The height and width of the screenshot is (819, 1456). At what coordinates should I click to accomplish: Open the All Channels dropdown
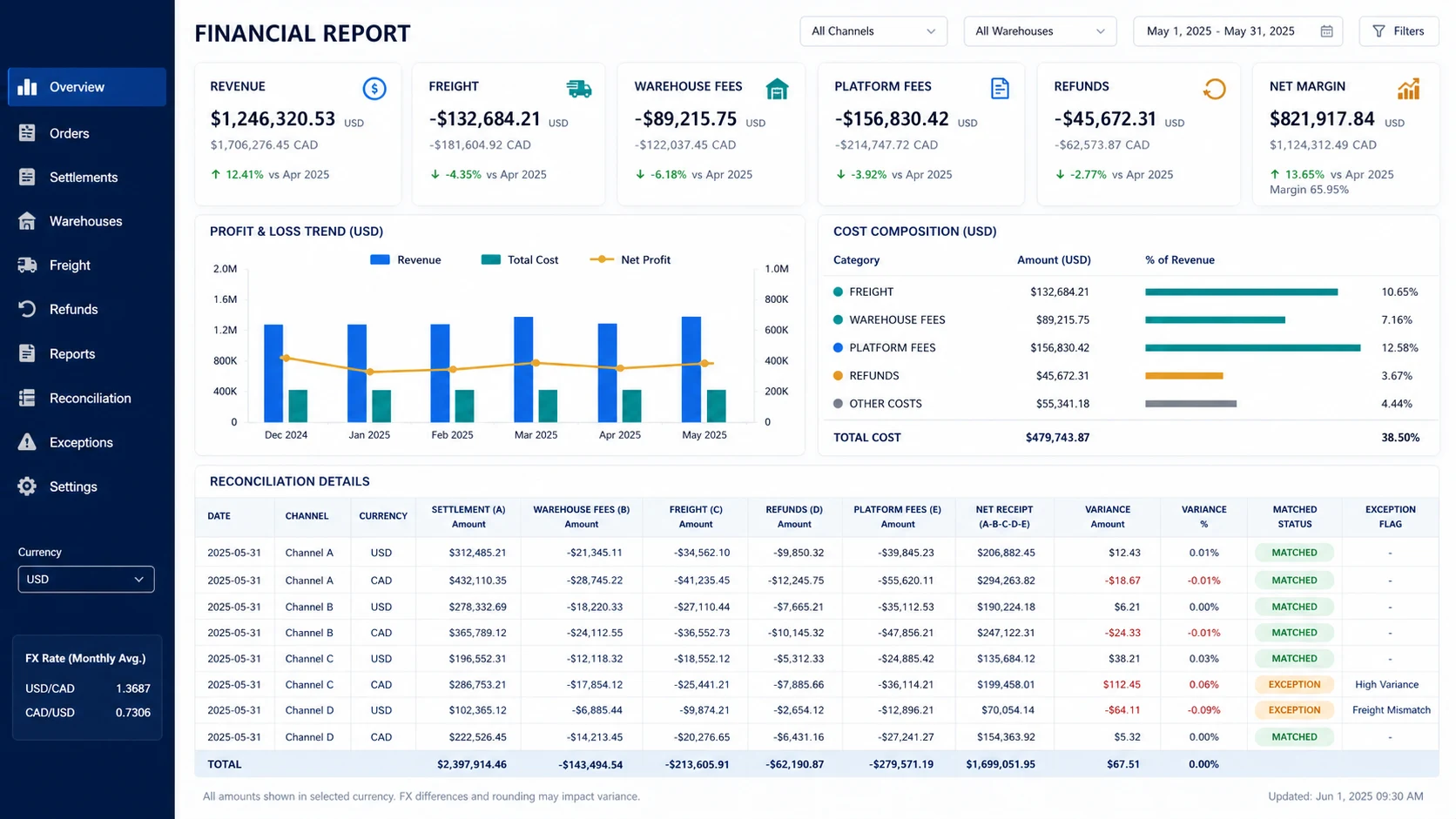873,31
